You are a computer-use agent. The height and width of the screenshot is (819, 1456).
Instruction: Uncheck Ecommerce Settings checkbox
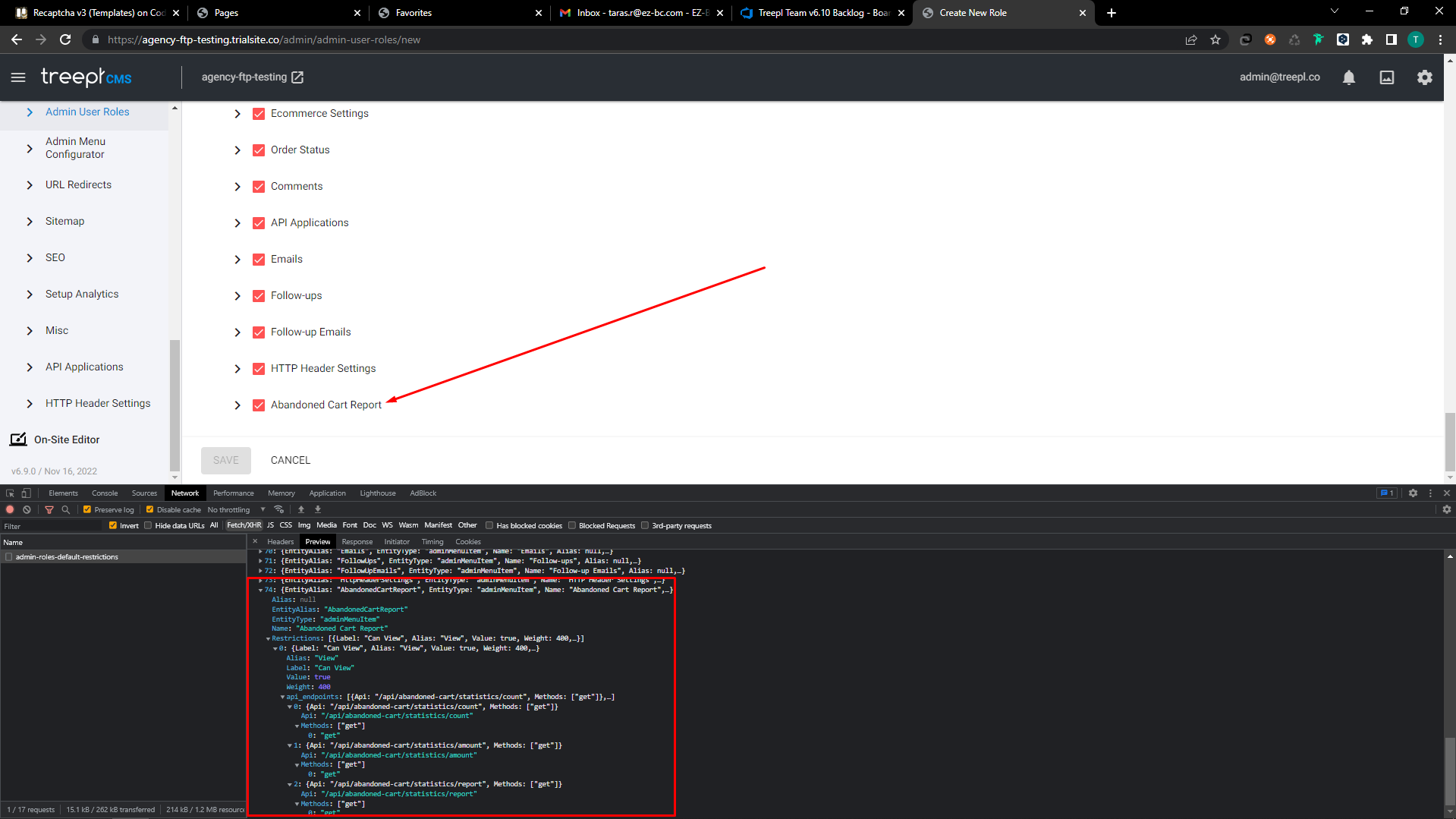[259, 114]
